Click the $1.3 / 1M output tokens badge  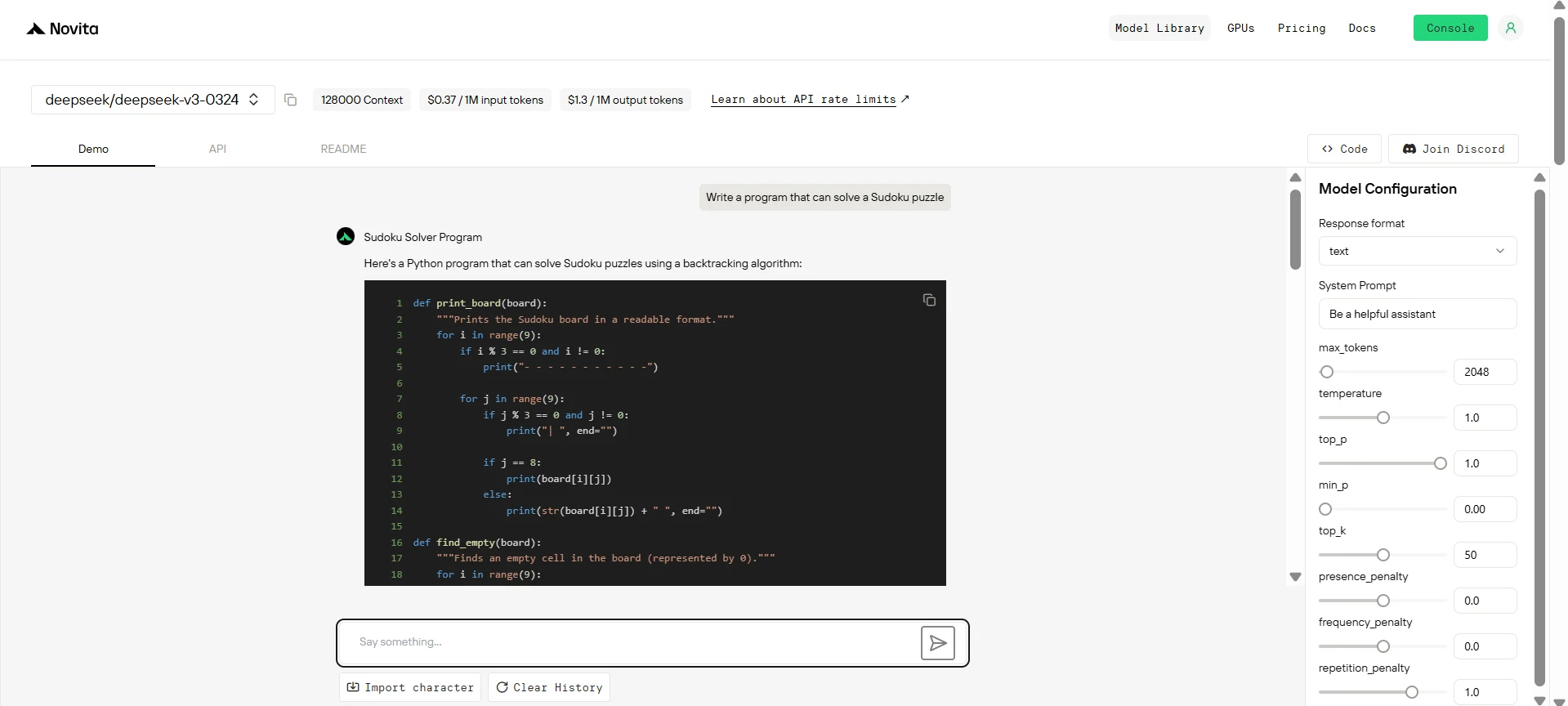pos(625,100)
